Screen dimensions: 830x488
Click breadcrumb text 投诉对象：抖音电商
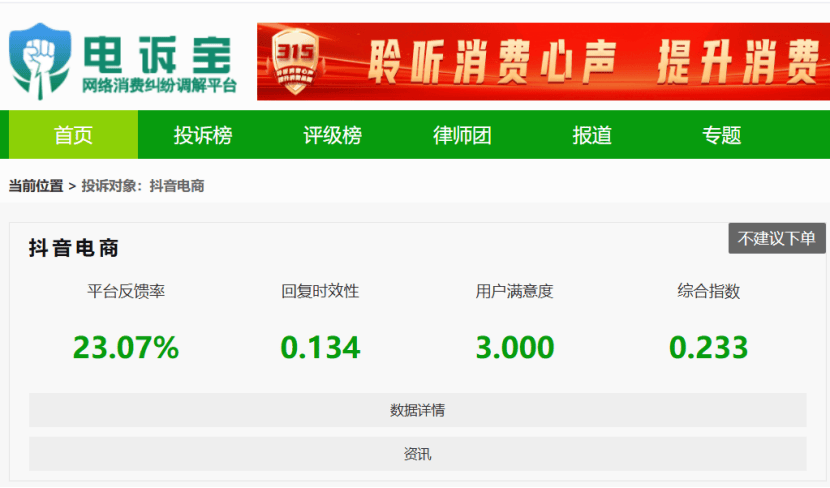pyautogui.click(x=143, y=186)
